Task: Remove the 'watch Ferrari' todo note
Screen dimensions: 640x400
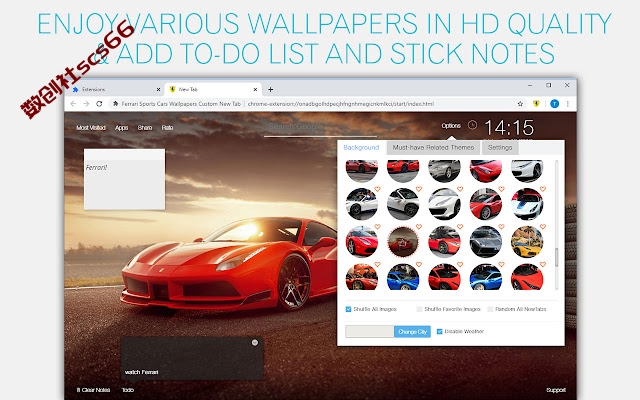Action: tap(255, 342)
